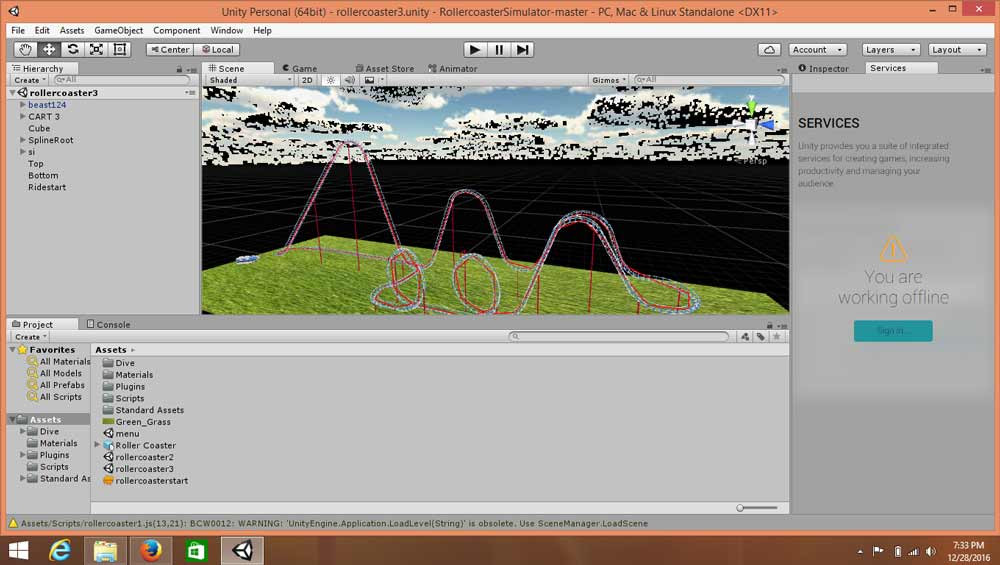Select Ridestart object in Hierarchy

pos(47,187)
